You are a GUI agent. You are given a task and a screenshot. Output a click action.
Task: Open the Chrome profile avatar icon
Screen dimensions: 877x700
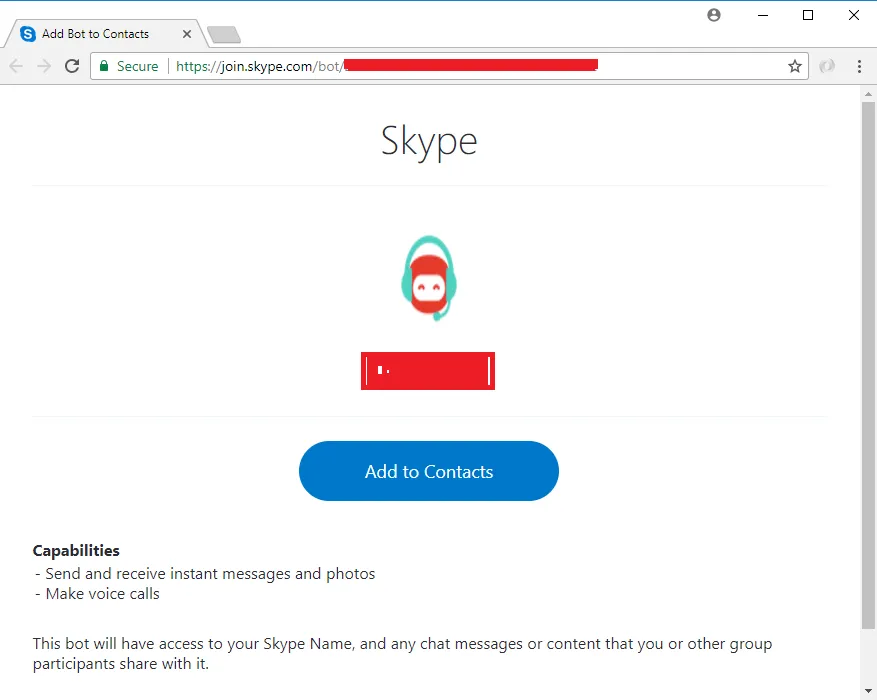(714, 15)
